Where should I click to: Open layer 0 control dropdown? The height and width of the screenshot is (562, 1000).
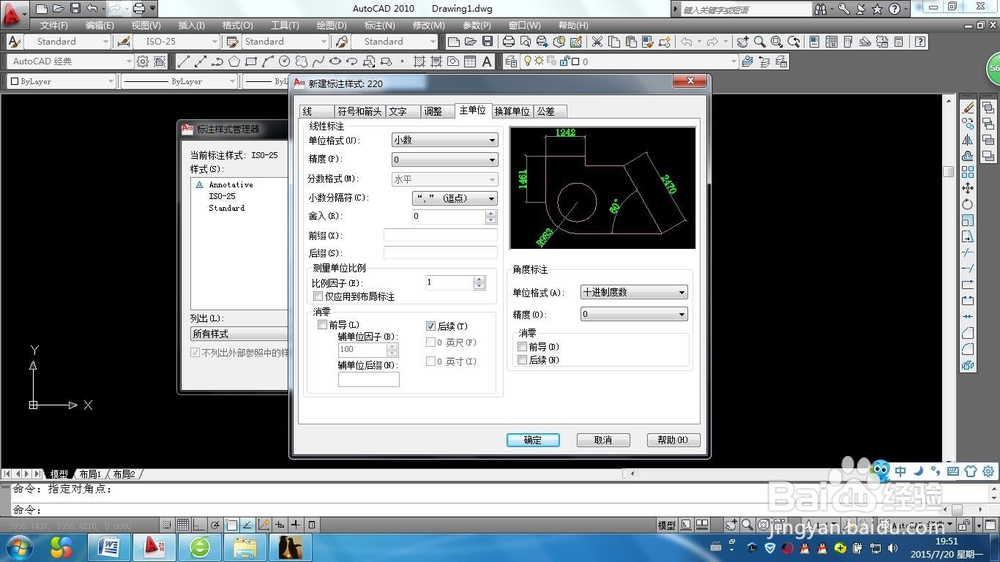[630, 61]
